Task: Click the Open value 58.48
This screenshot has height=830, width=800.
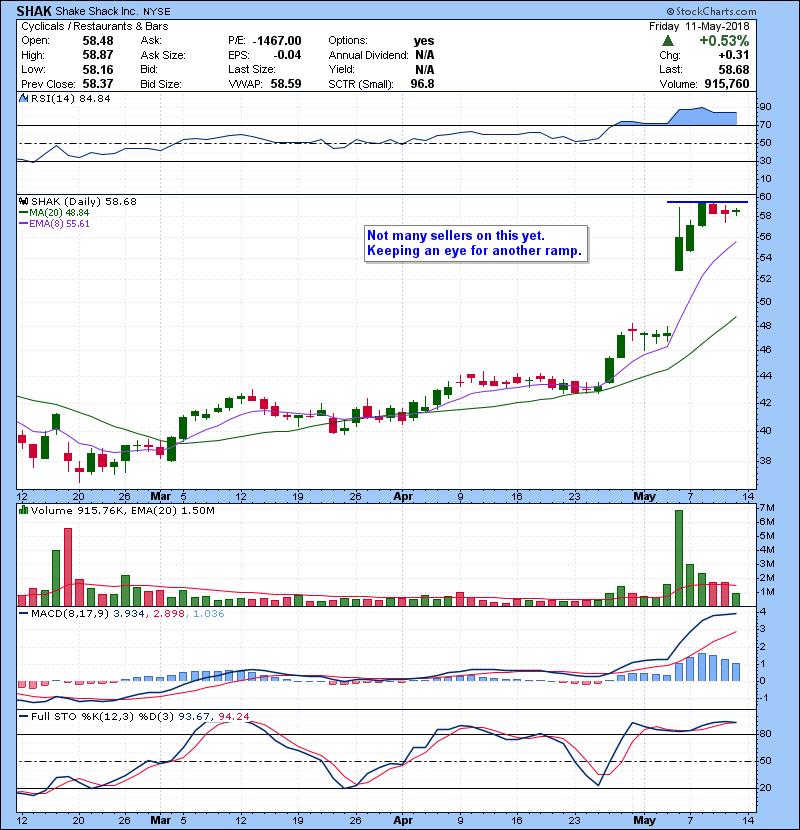Action: click(97, 41)
